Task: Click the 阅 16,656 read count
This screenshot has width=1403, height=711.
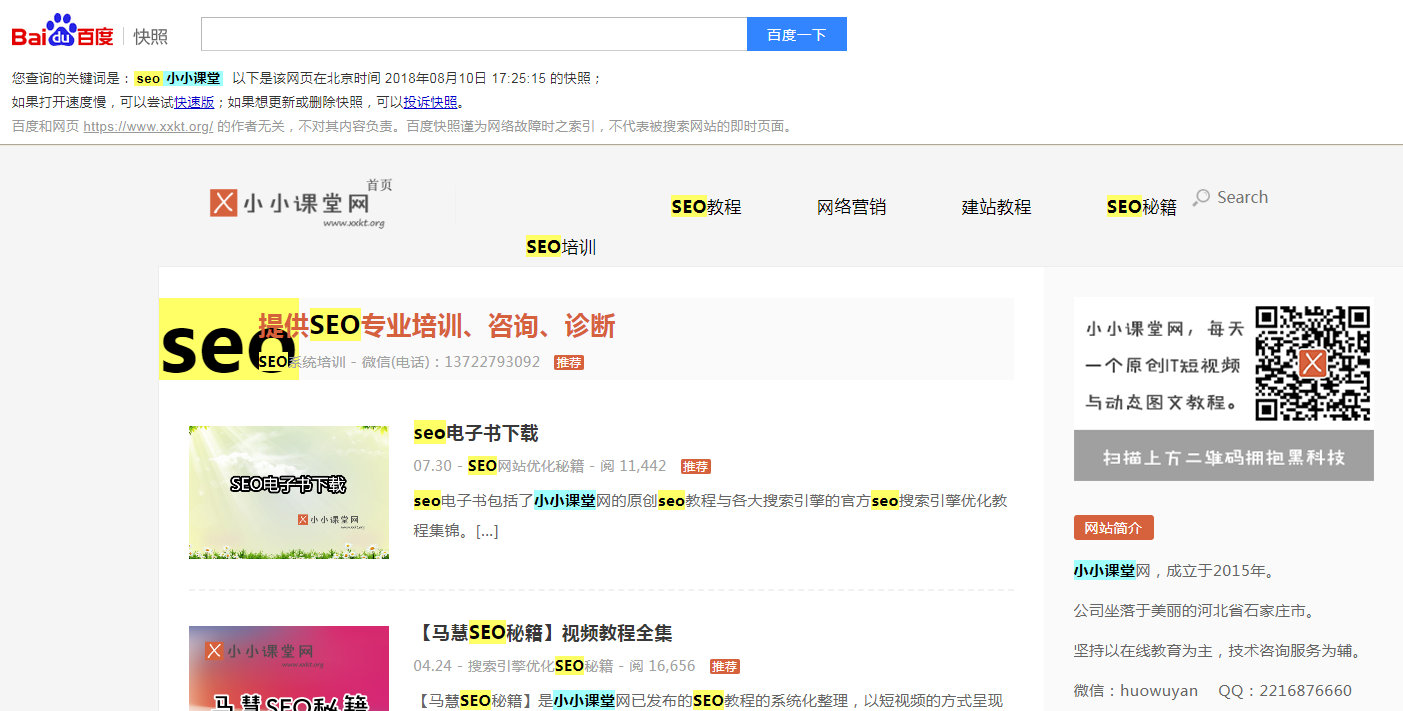Action: click(x=662, y=666)
